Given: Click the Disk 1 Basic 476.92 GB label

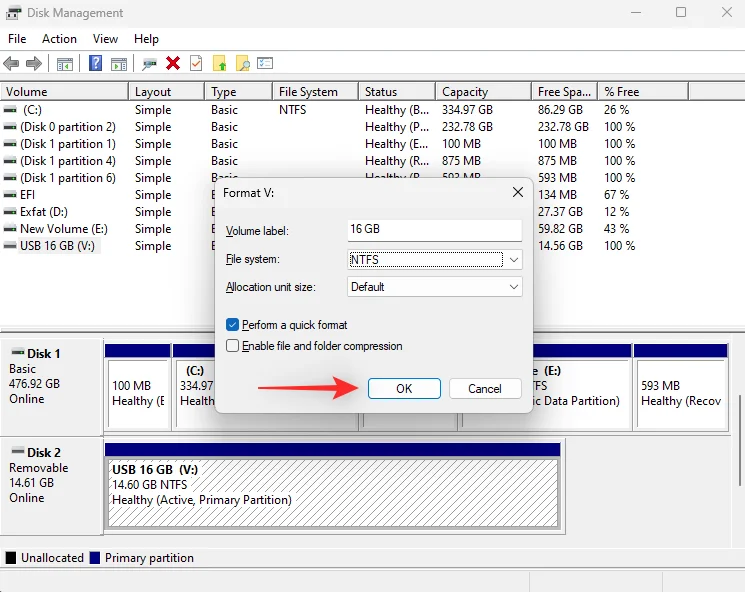Looking at the screenshot, I should coord(52,386).
